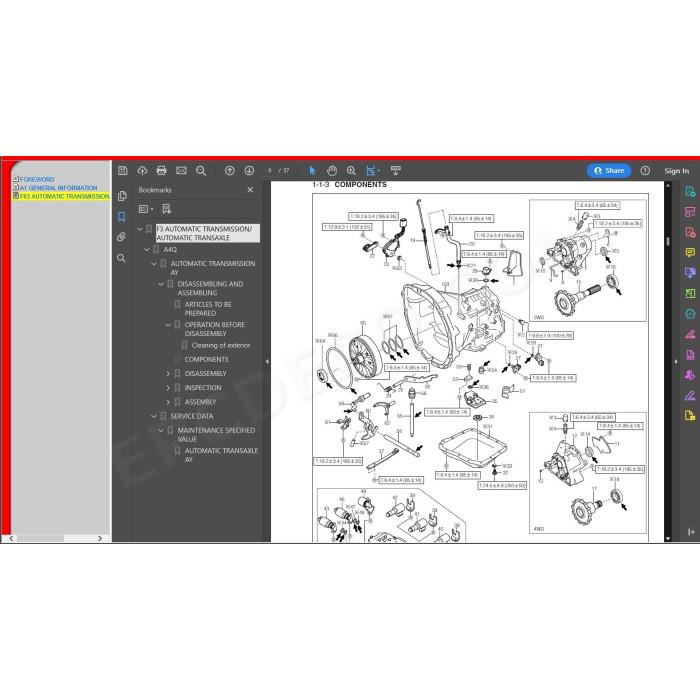Open the magenta Compress PDF file tool
The width and height of the screenshot is (700, 700).
pos(690,354)
